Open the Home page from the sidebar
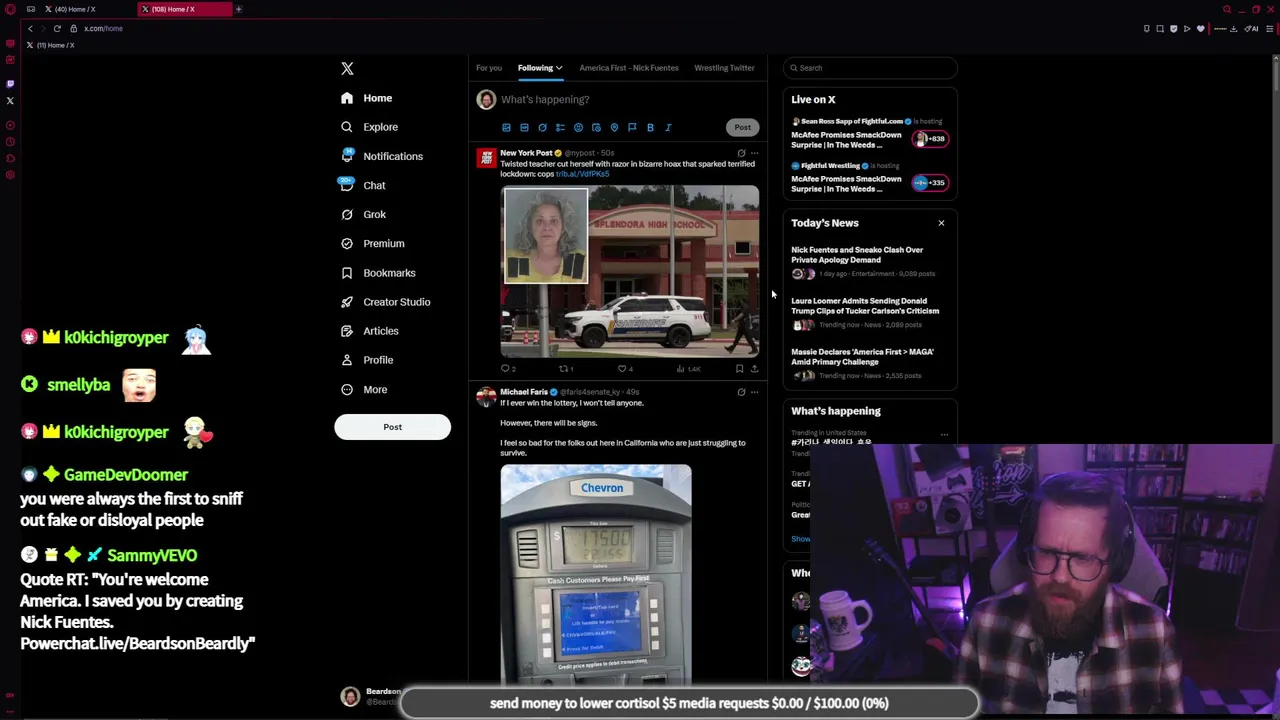This screenshot has width=1280, height=720. (366, 98)
